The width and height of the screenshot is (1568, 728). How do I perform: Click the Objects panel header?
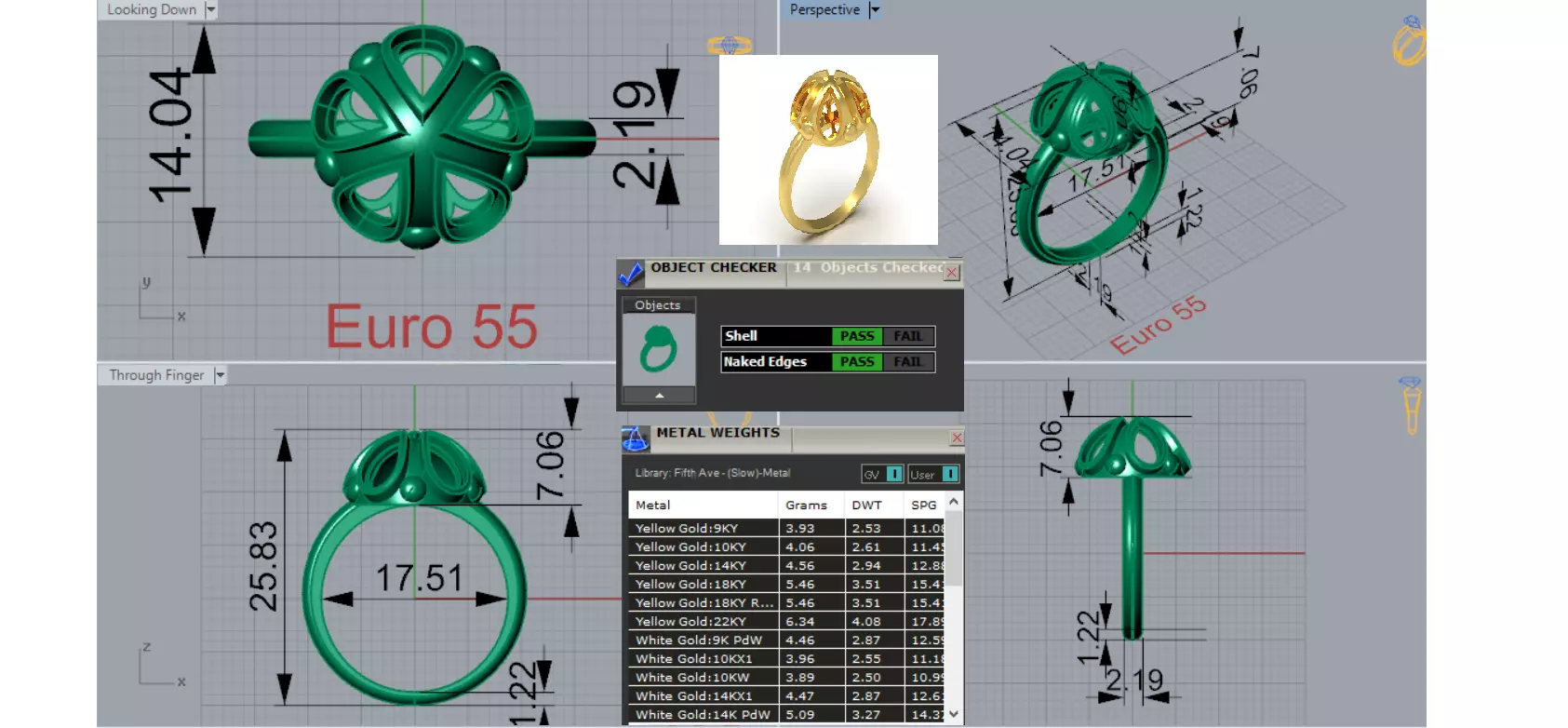pos(658,305)
